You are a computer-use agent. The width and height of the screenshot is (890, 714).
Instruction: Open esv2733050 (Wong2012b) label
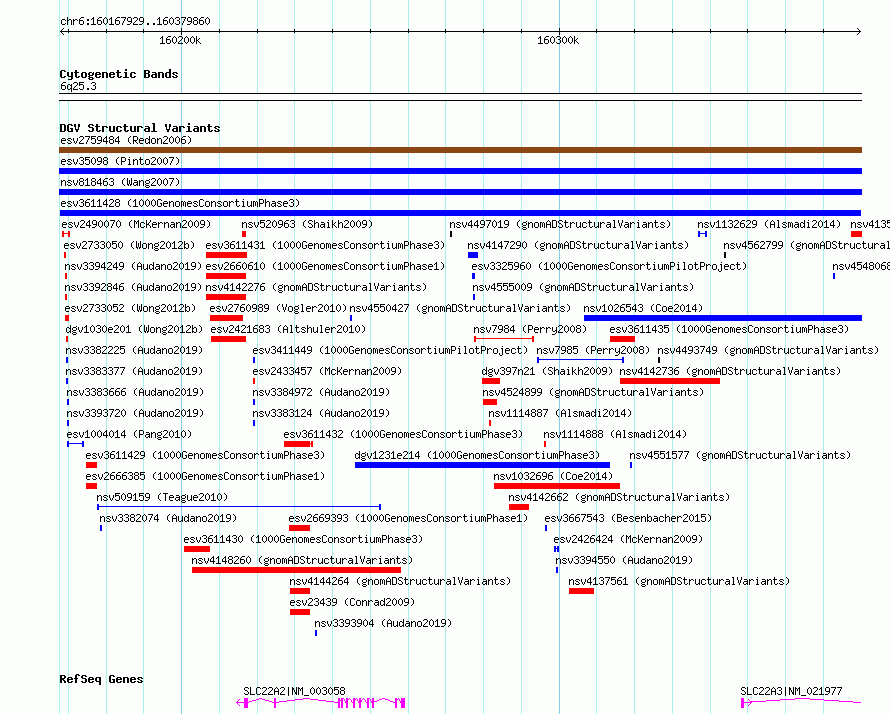click(x=129, y=245)
